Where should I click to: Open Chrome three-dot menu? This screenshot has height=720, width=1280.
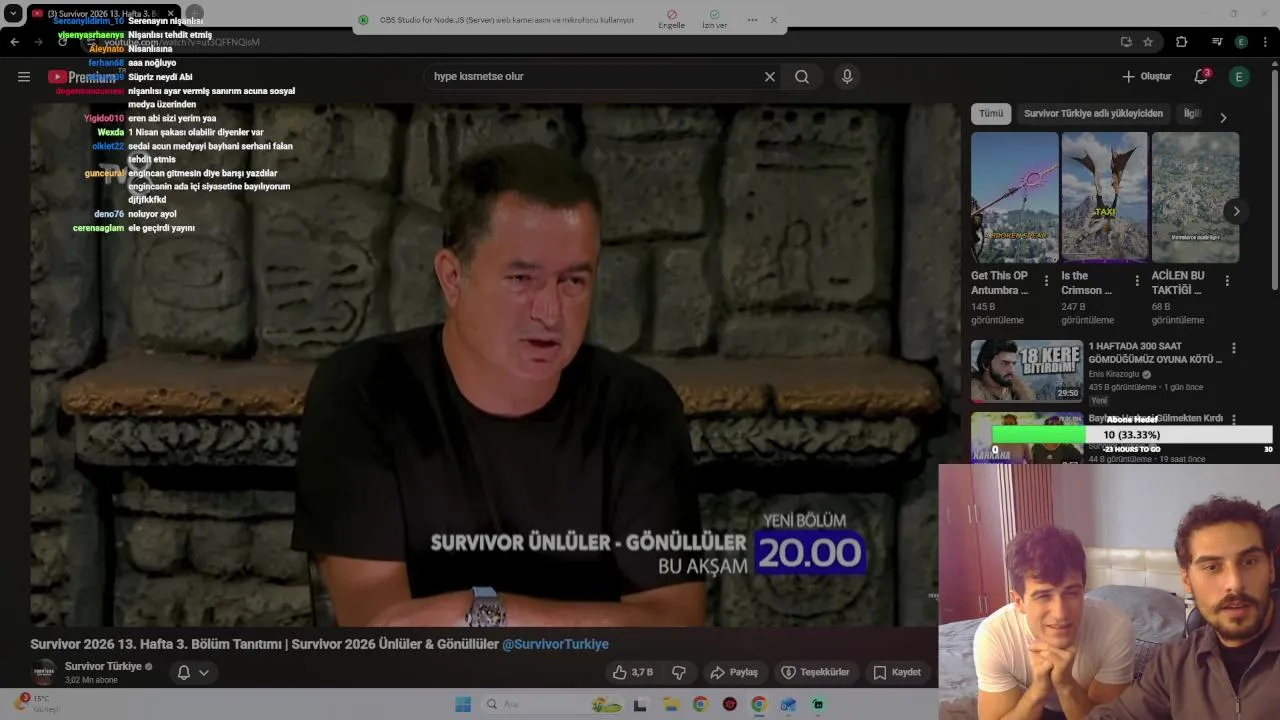pyautogui.click(x=1266, y=42)
